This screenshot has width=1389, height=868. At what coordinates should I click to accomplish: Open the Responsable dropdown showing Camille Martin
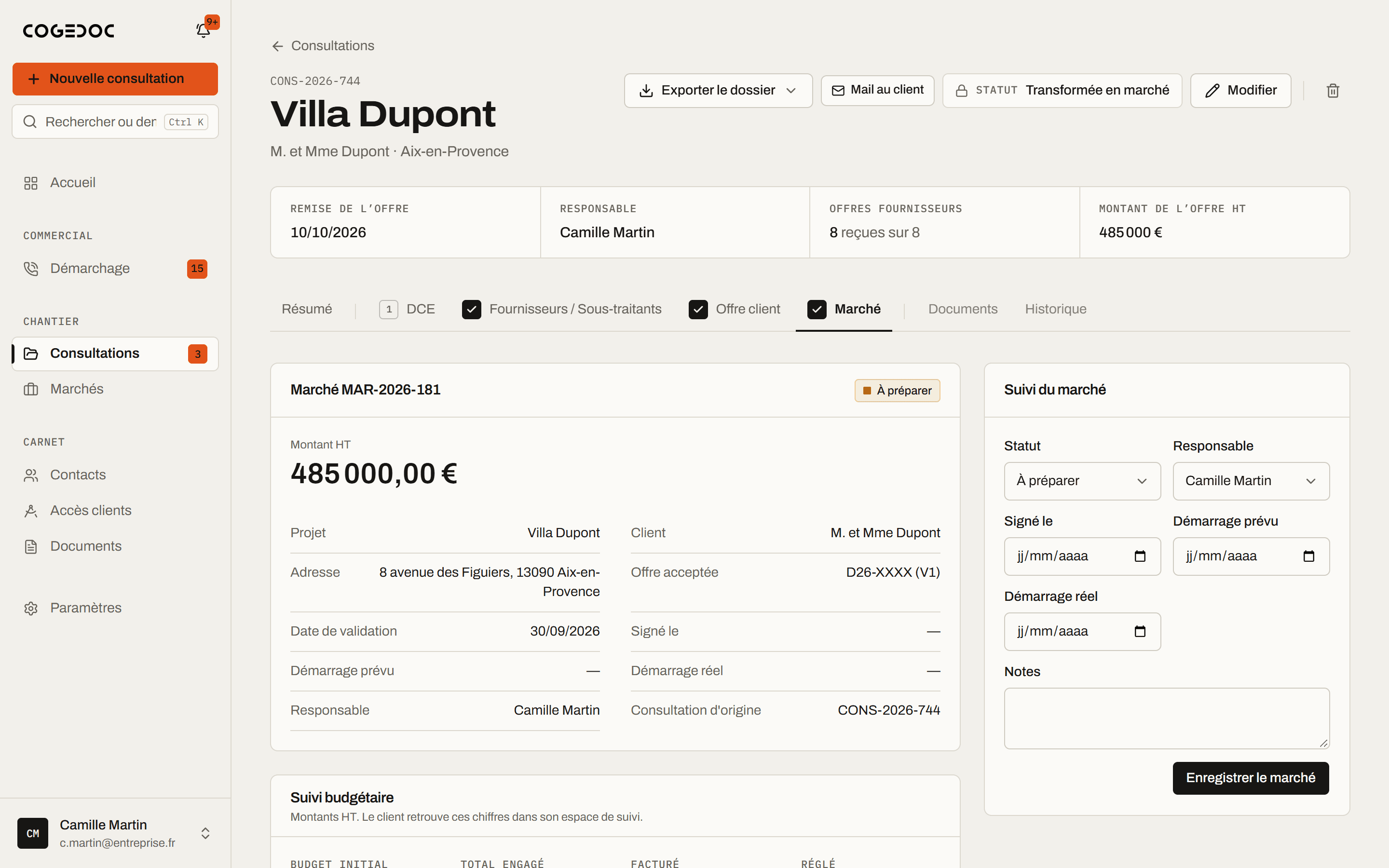[1251, 481]
